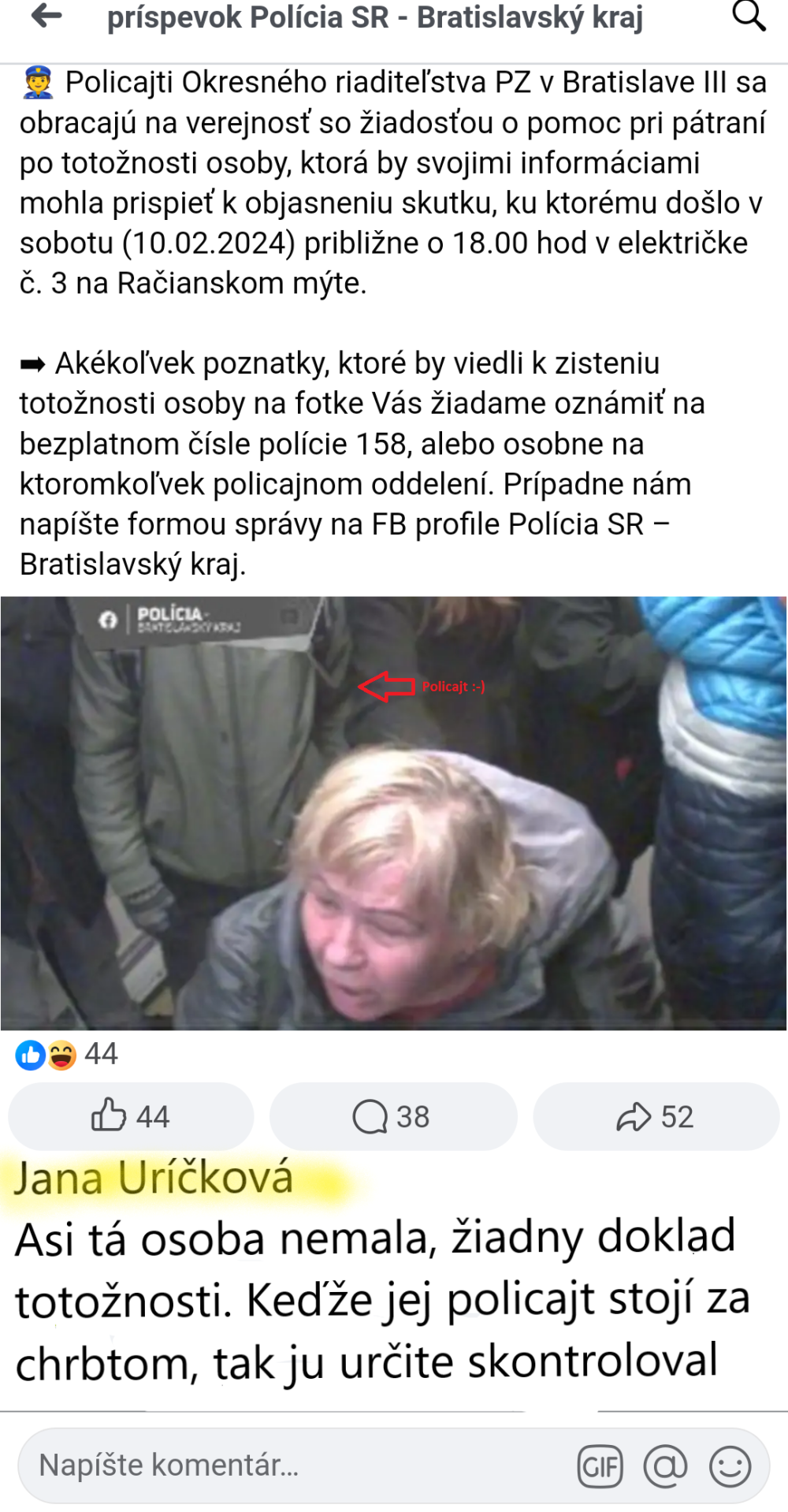
Task: Click the laughing haha reaction emoji
Action: [61, 1055]
